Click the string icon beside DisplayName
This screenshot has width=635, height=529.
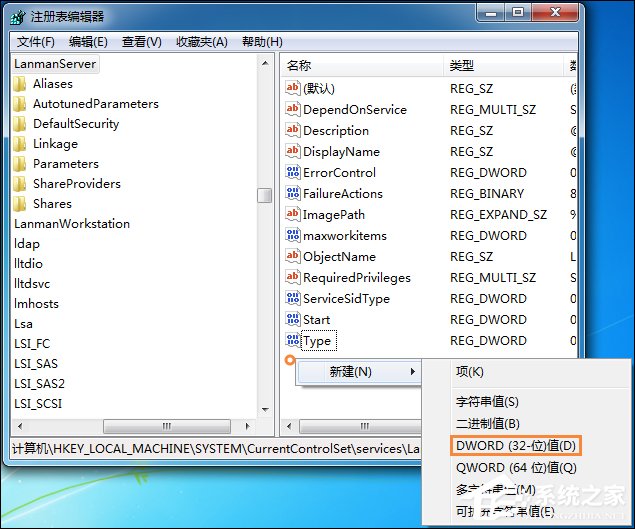point(292,151)
